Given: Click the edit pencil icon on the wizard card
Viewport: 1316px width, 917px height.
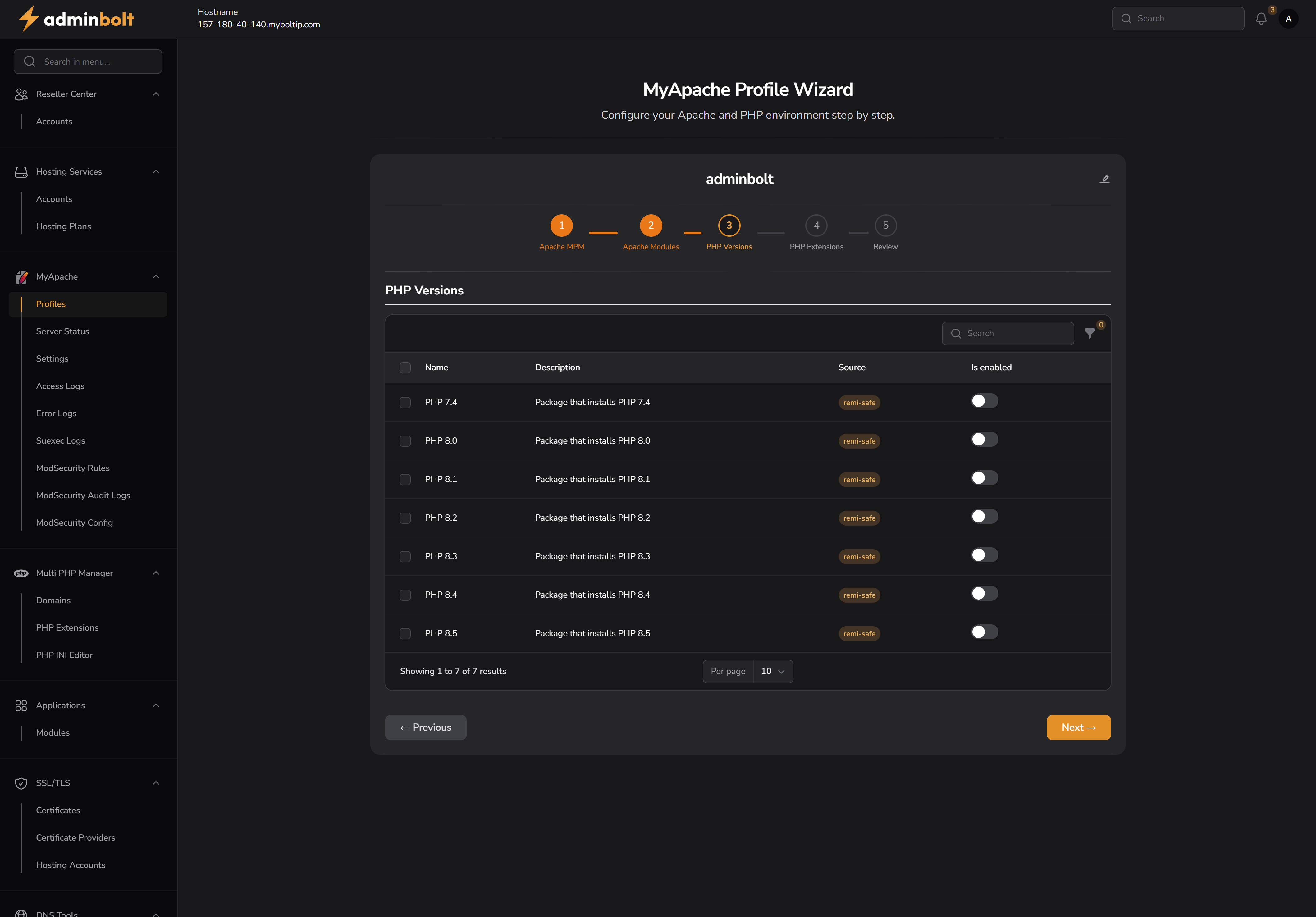Looking at the screenshot, I should [1104, 178].
